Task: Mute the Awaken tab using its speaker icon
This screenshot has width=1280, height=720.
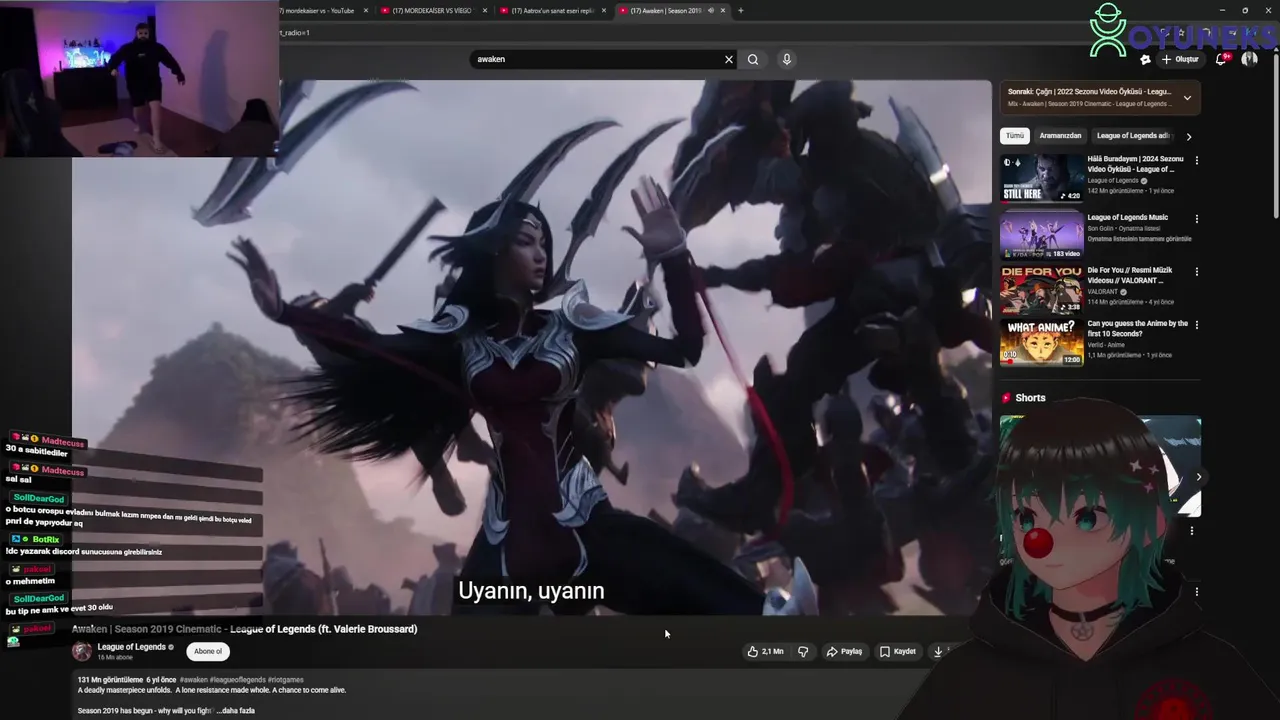Action: tap(710, 10)
